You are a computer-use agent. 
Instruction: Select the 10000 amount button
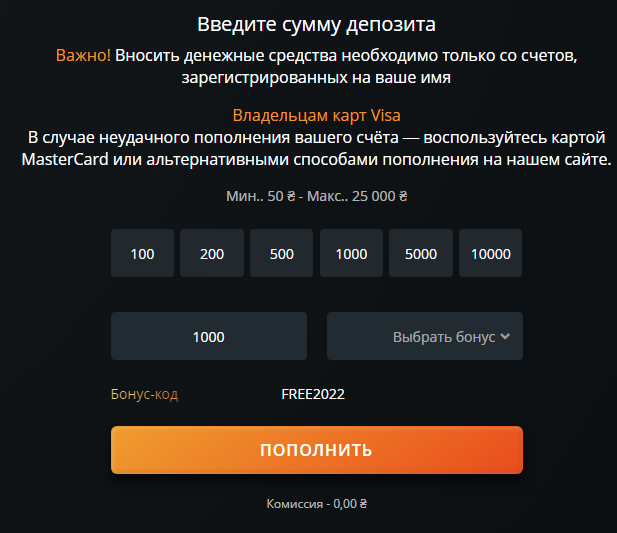click(491, 253)
